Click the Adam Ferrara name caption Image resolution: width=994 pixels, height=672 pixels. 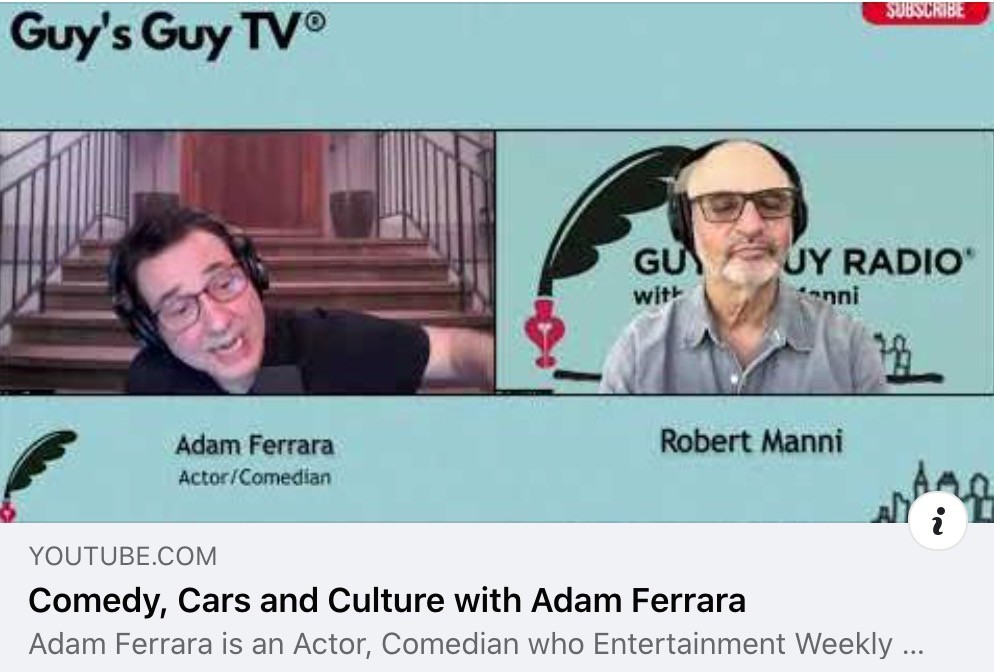[x=254, y=446]
